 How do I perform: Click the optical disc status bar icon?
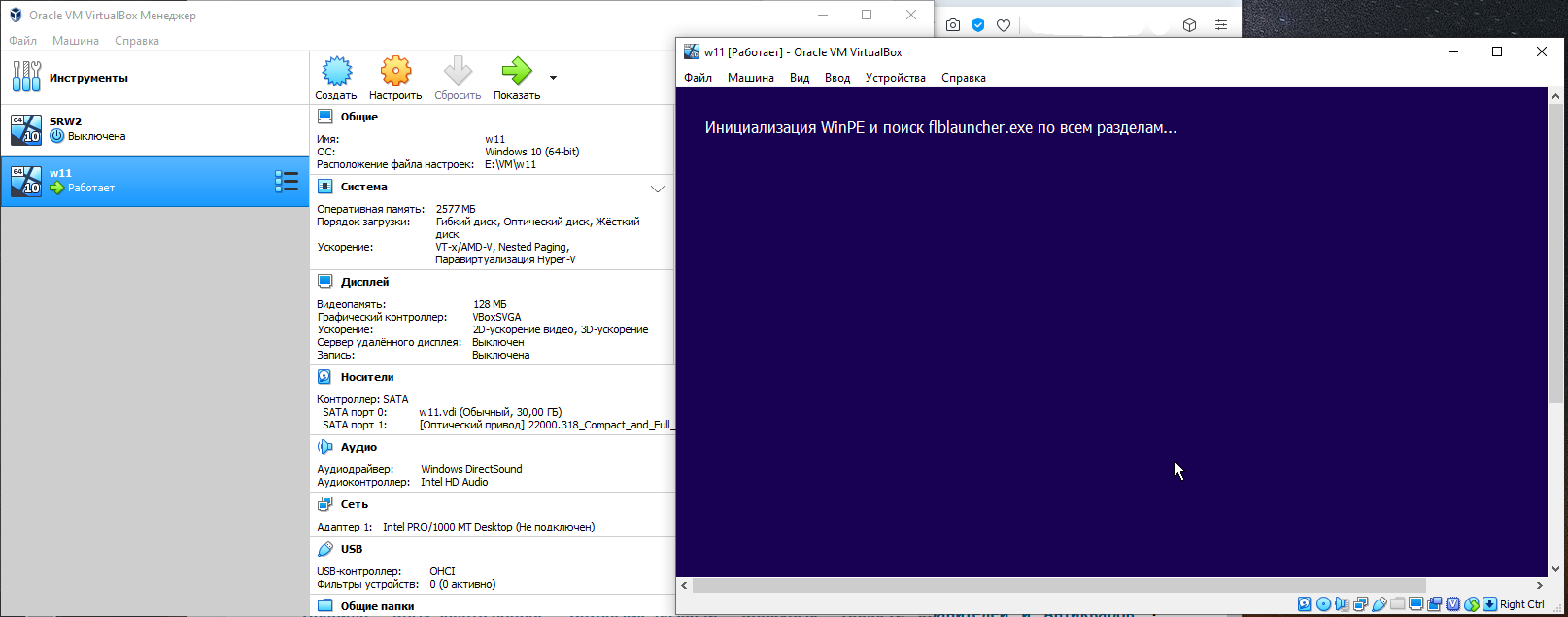[1323, 604]
